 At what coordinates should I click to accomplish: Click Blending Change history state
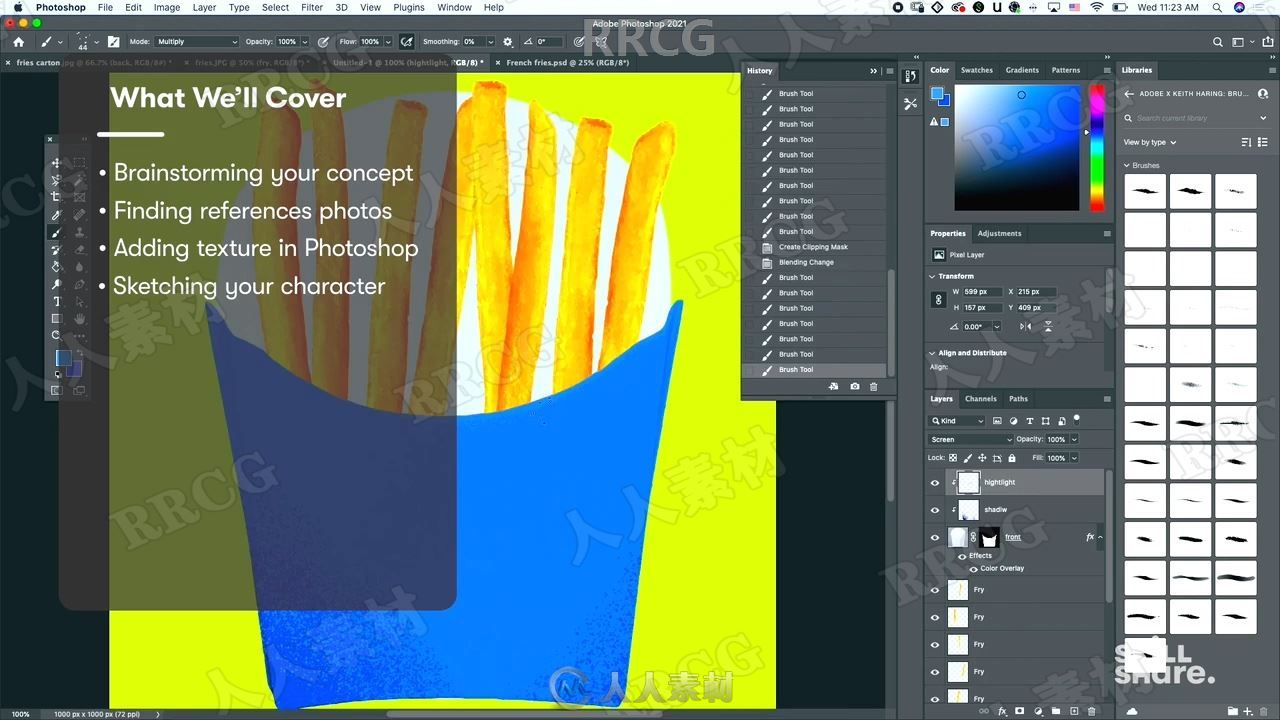point(806,262)
